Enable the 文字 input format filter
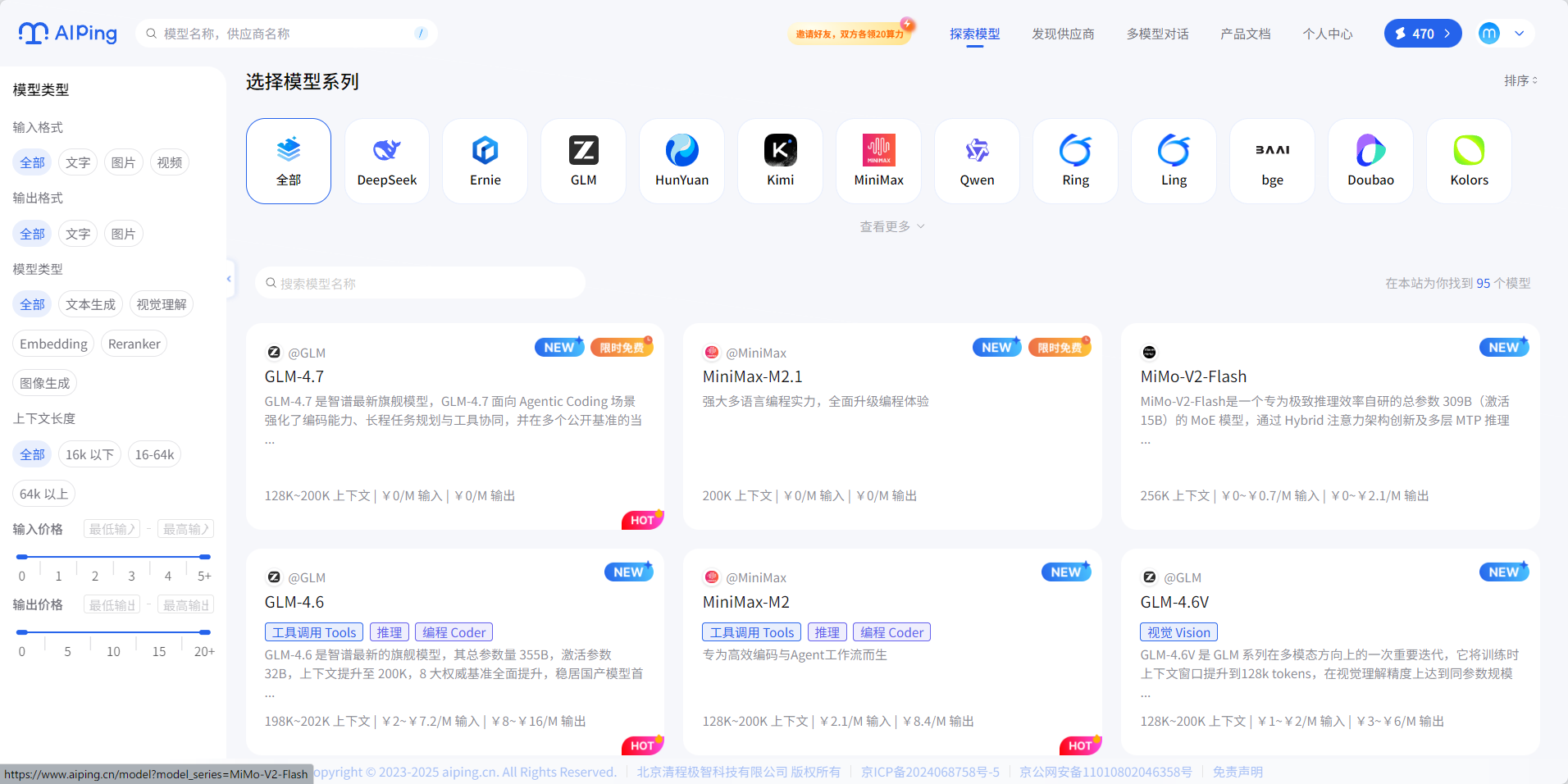This screenshot has height=784, width=1568. coord(77,162)
